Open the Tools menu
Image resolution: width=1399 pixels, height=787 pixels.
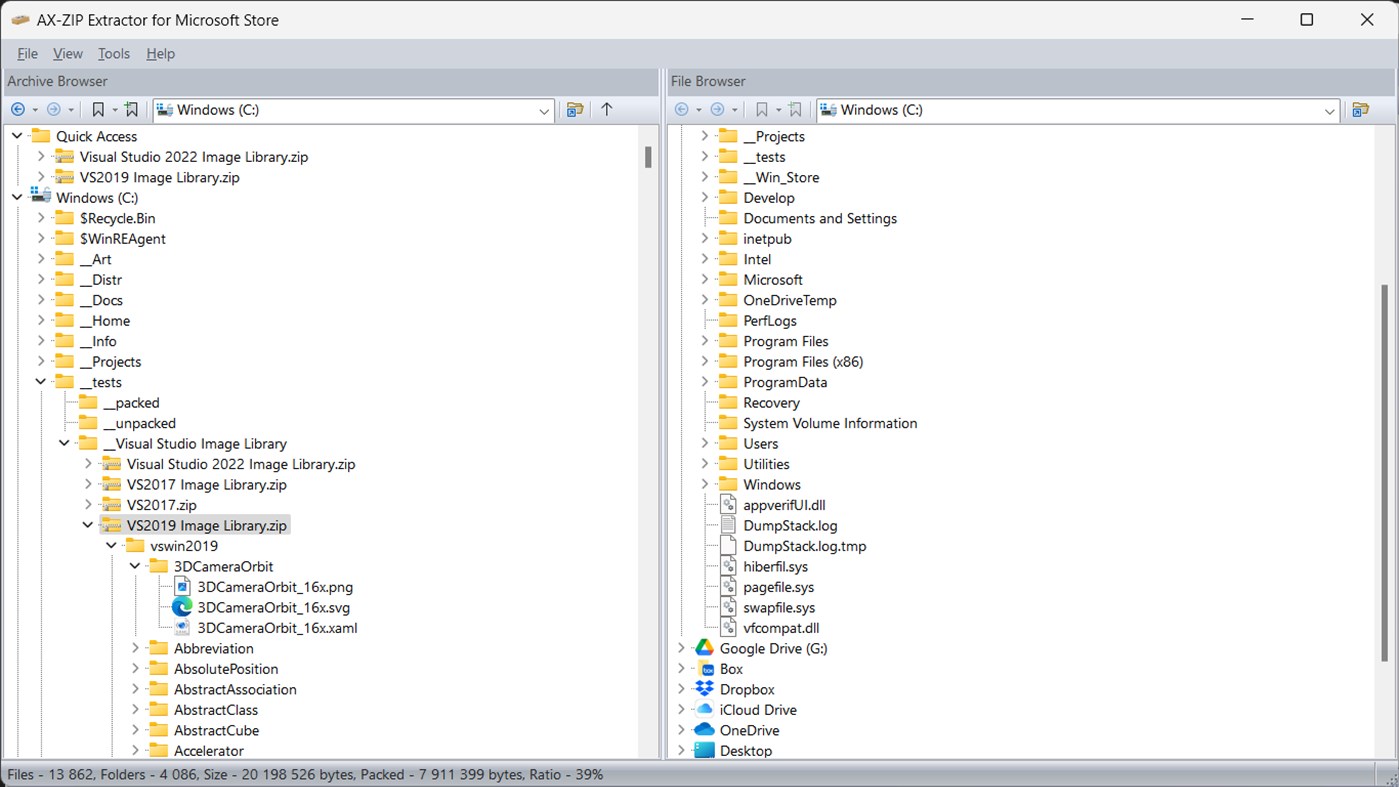point(113,53)
